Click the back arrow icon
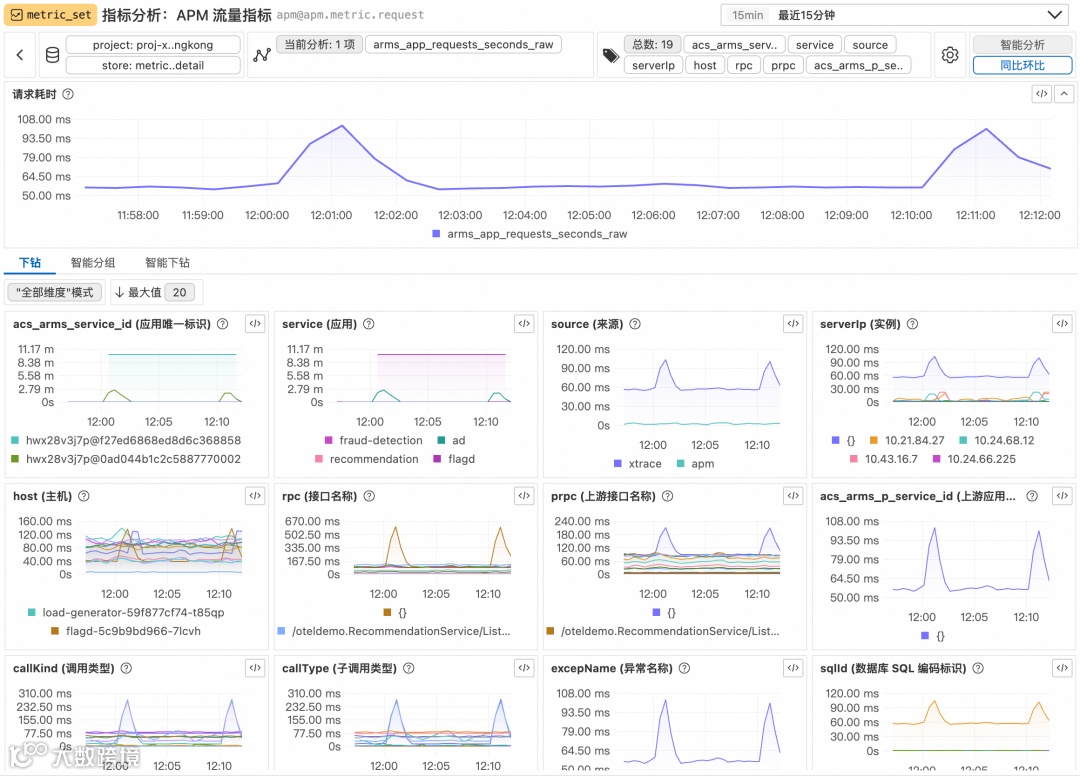This screenshot has height=776, width=1080. tap(20, 55)
